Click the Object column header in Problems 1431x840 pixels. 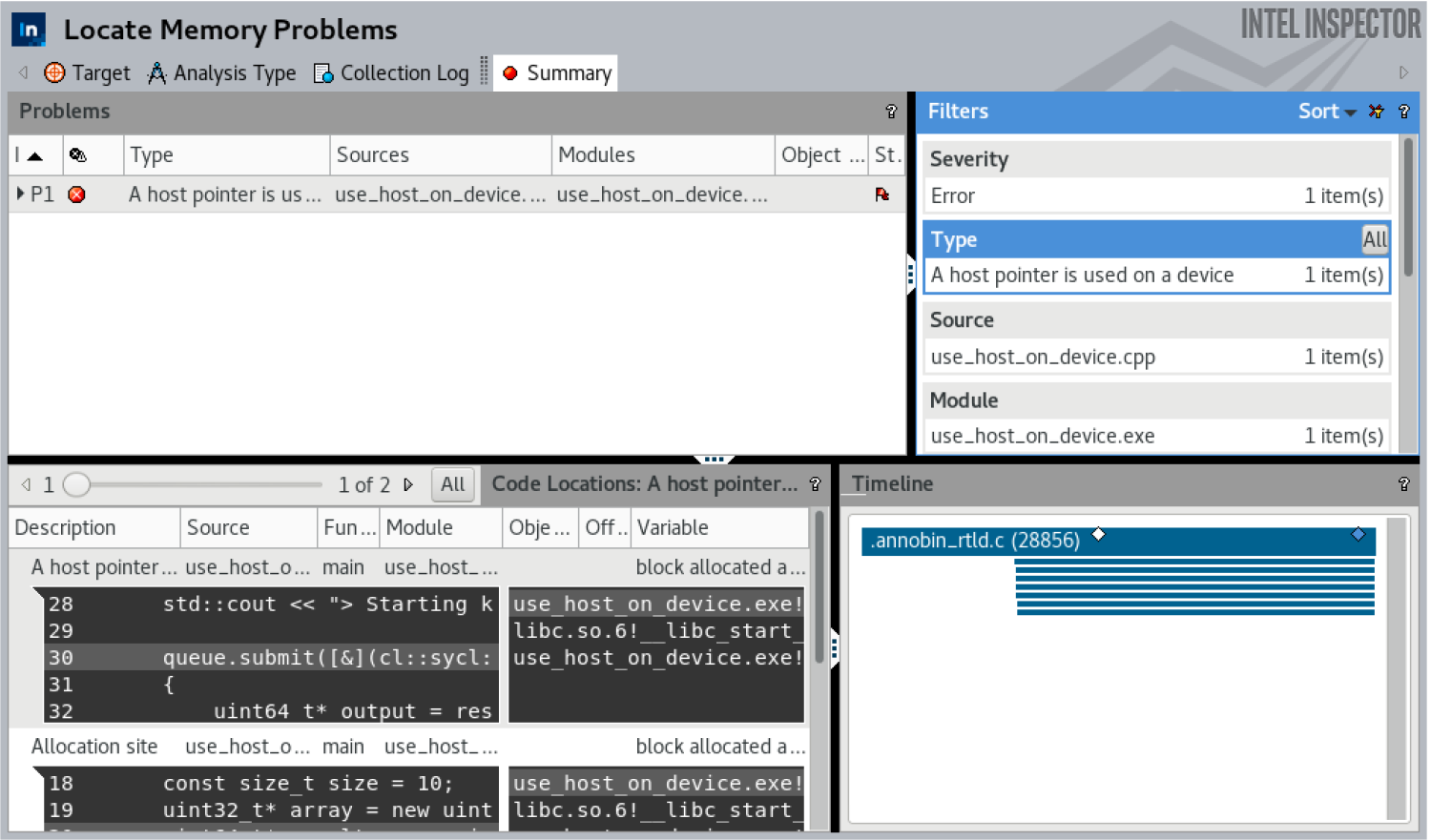pos(822,154)
